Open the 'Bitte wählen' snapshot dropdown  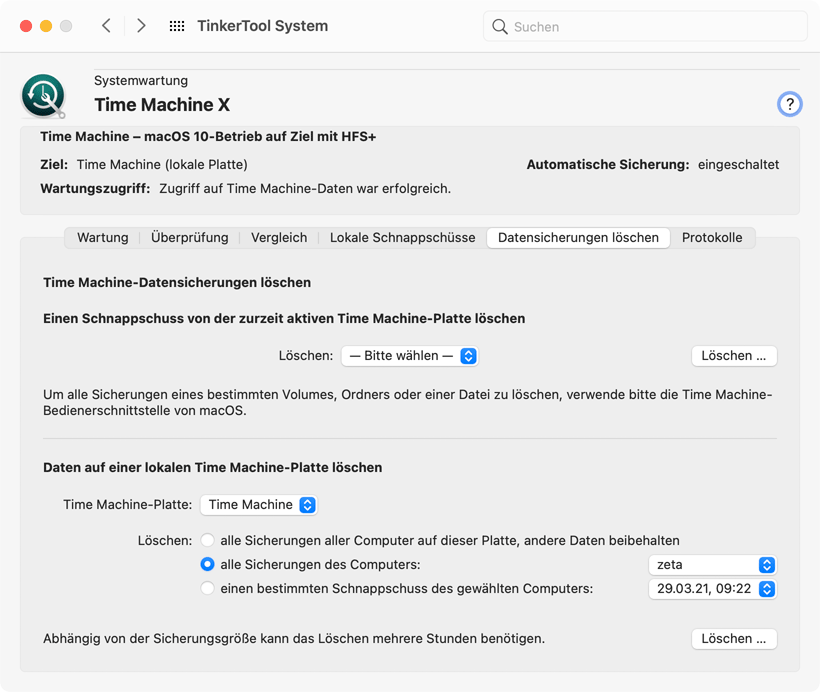[409, 356]
